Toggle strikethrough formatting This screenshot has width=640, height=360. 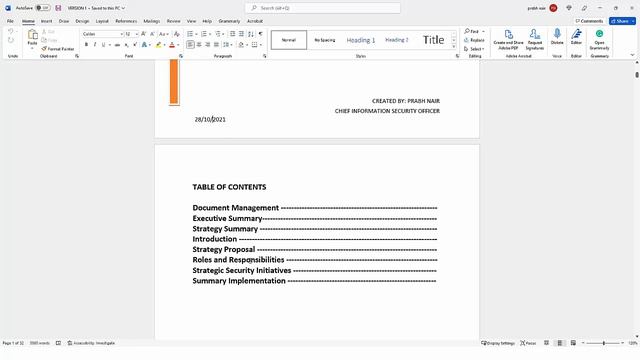[117, 45]
